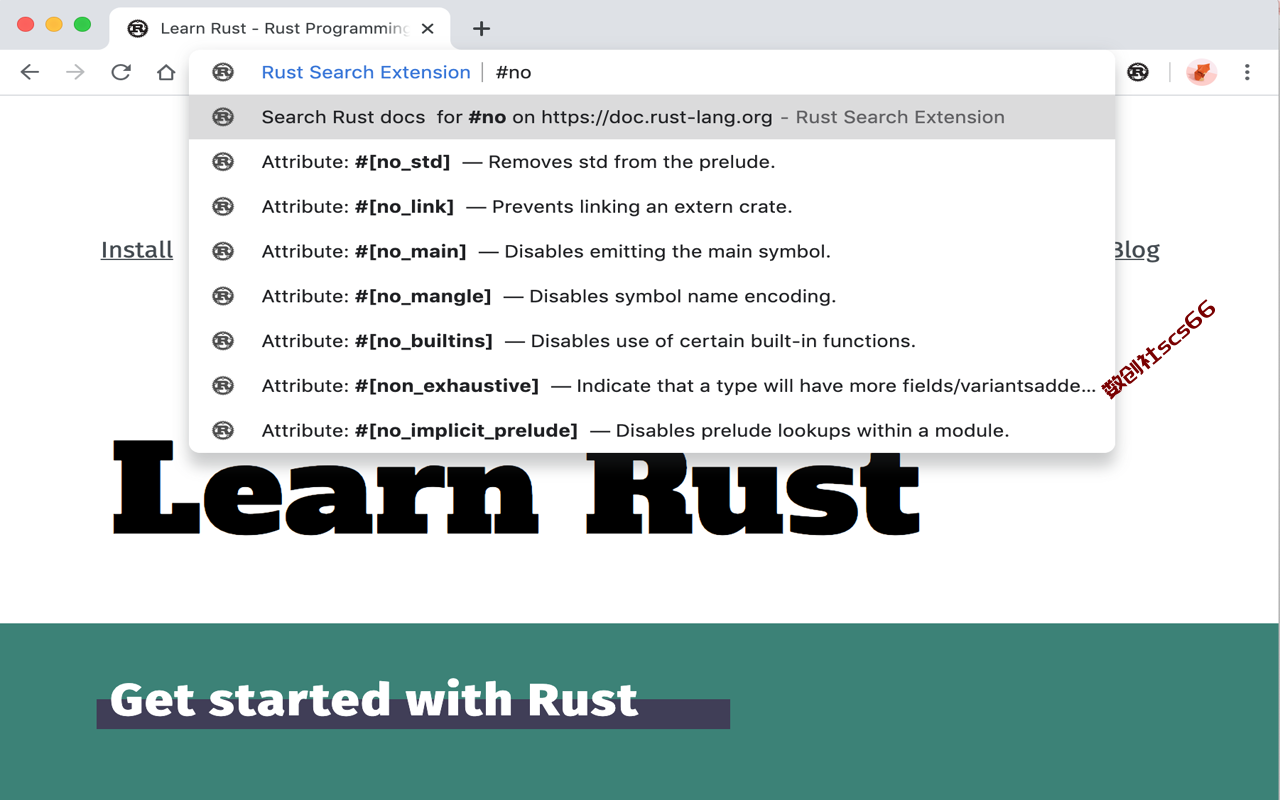Click the Rust Search Extension toolbar icon

[x=1138, y=72]
